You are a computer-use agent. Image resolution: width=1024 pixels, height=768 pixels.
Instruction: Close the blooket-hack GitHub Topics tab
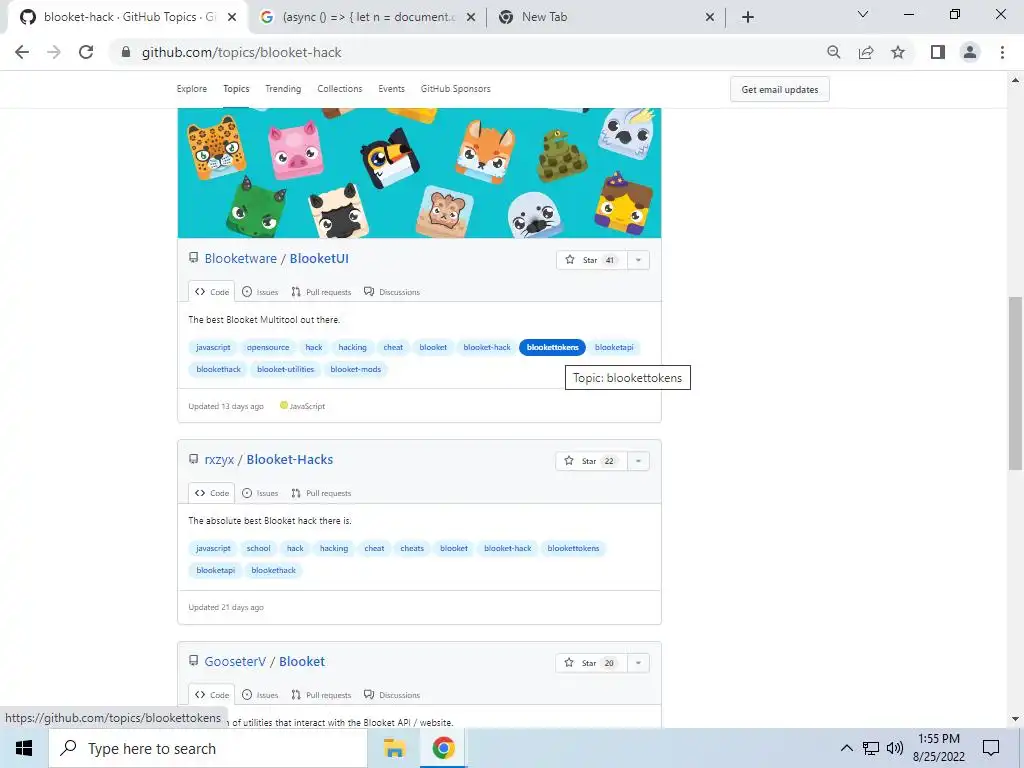(232, 17)
